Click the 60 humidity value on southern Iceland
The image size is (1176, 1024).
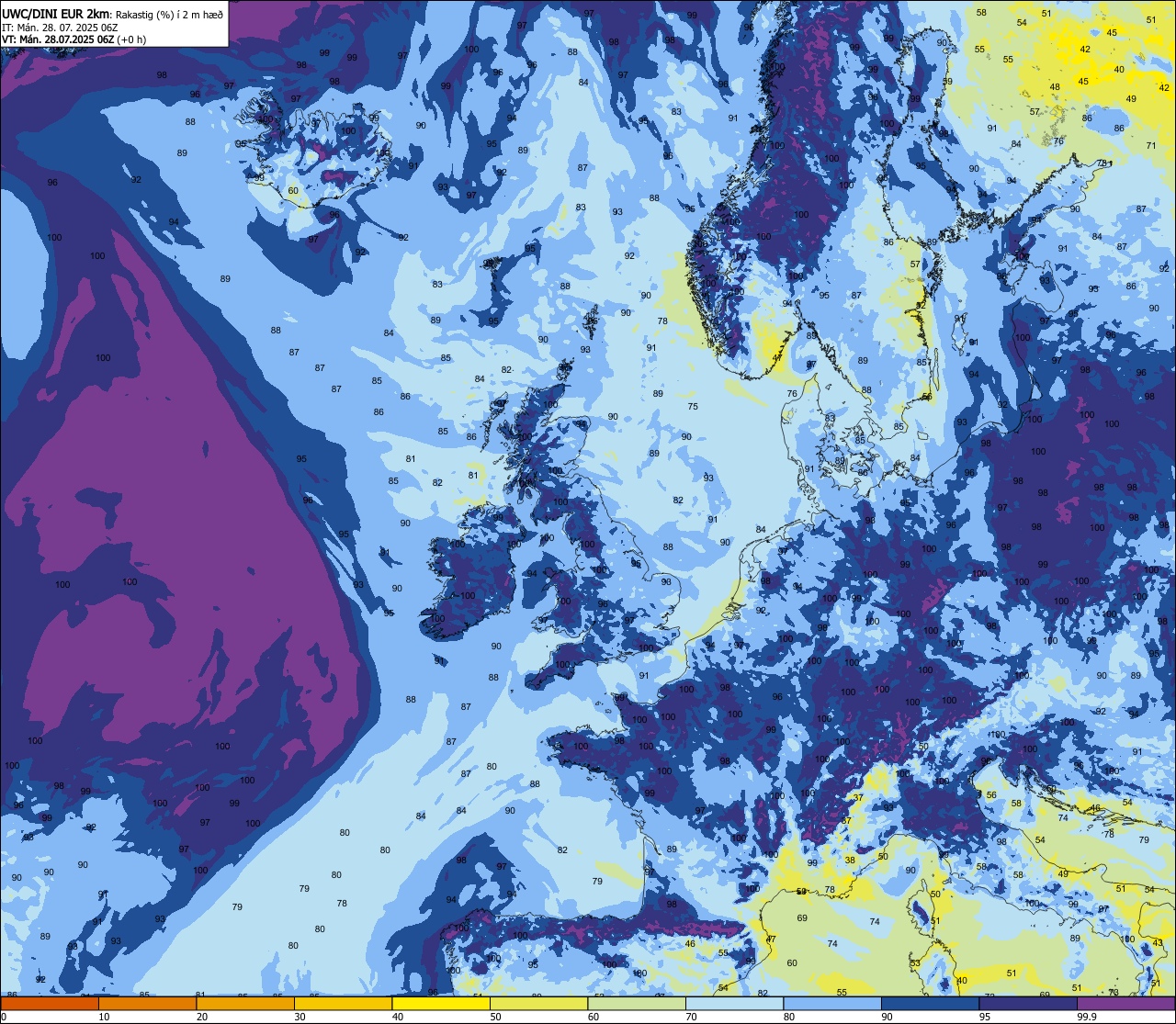293,191
